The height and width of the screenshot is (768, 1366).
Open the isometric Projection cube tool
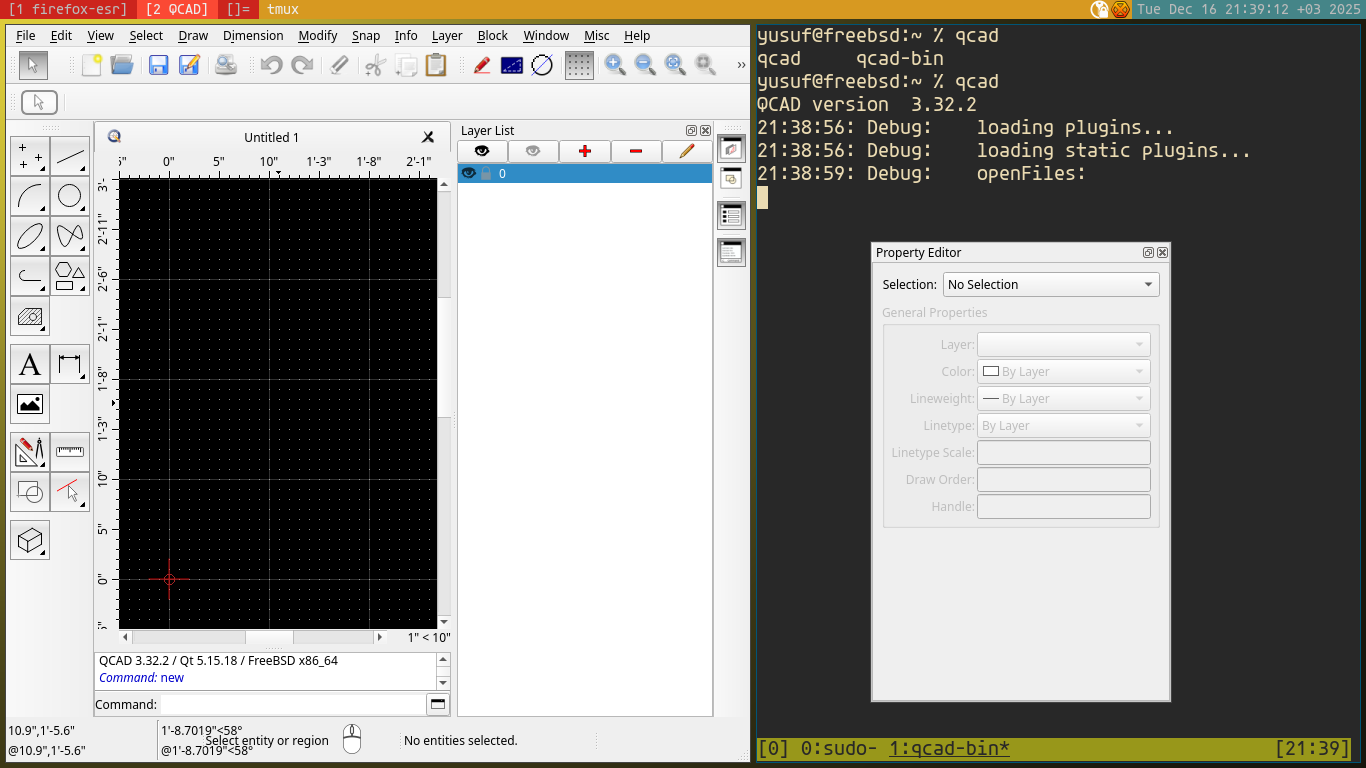pos(29,540)
